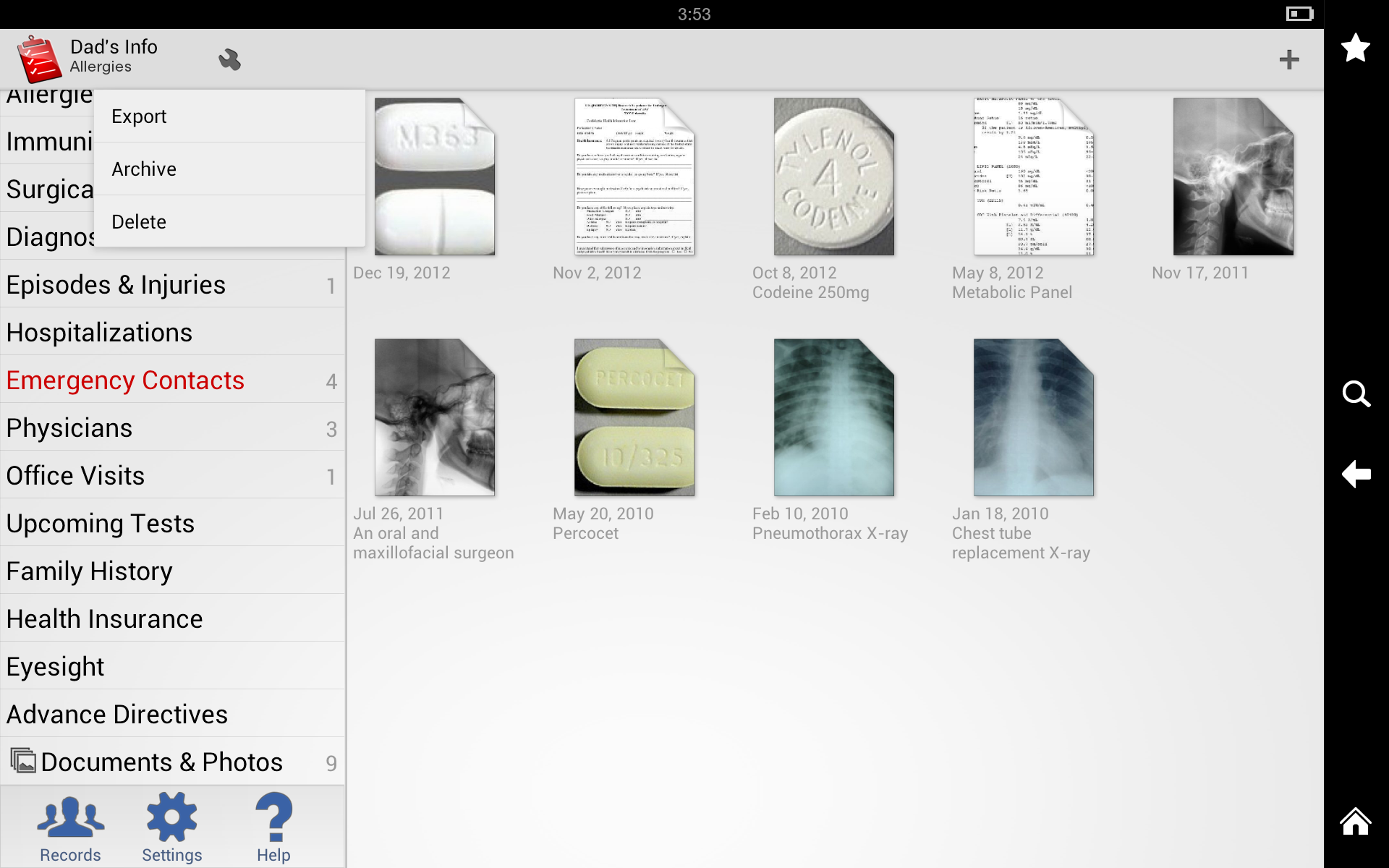Tap the star favorites icon
The image size is (1389, 868).
coord(1355,48)
